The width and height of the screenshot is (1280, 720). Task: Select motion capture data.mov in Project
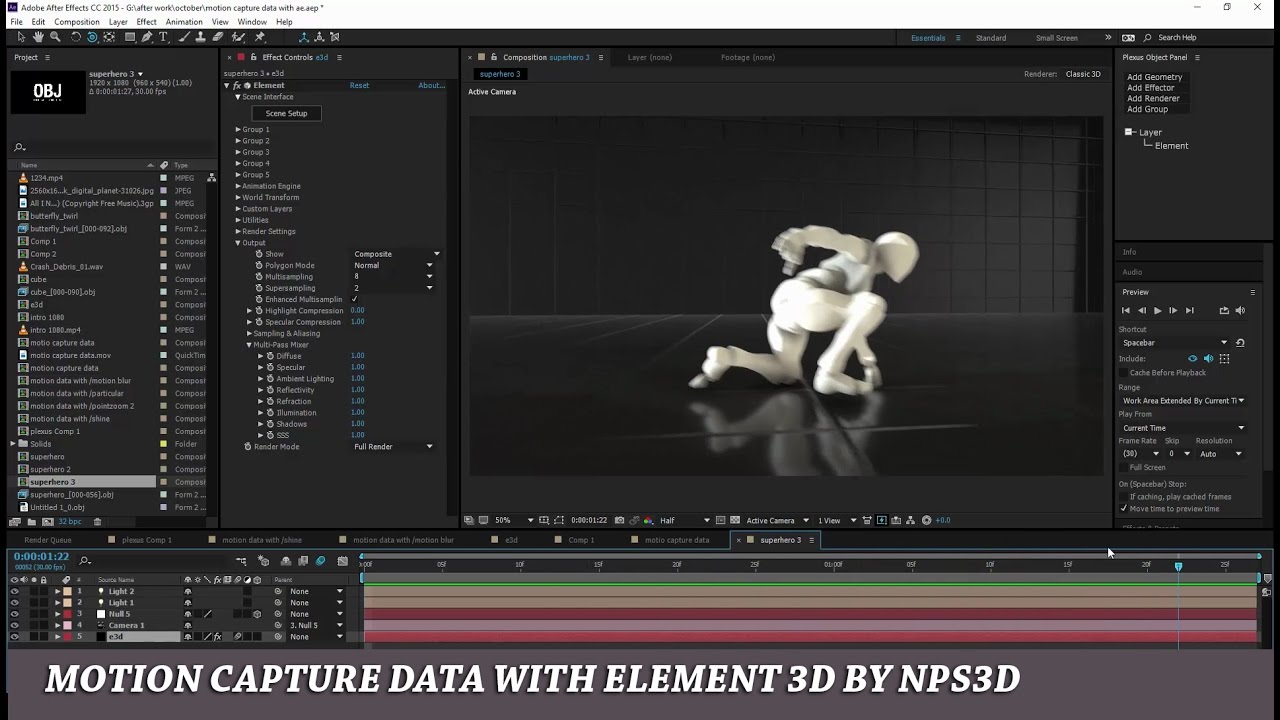[70, 355]
